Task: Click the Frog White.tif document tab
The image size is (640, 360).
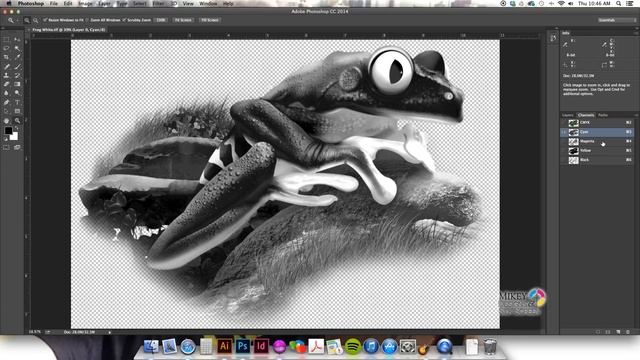Action: pos(69,30)
